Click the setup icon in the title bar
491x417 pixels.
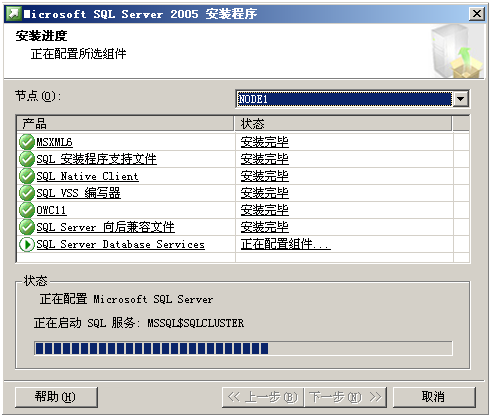tap(14, 14)
